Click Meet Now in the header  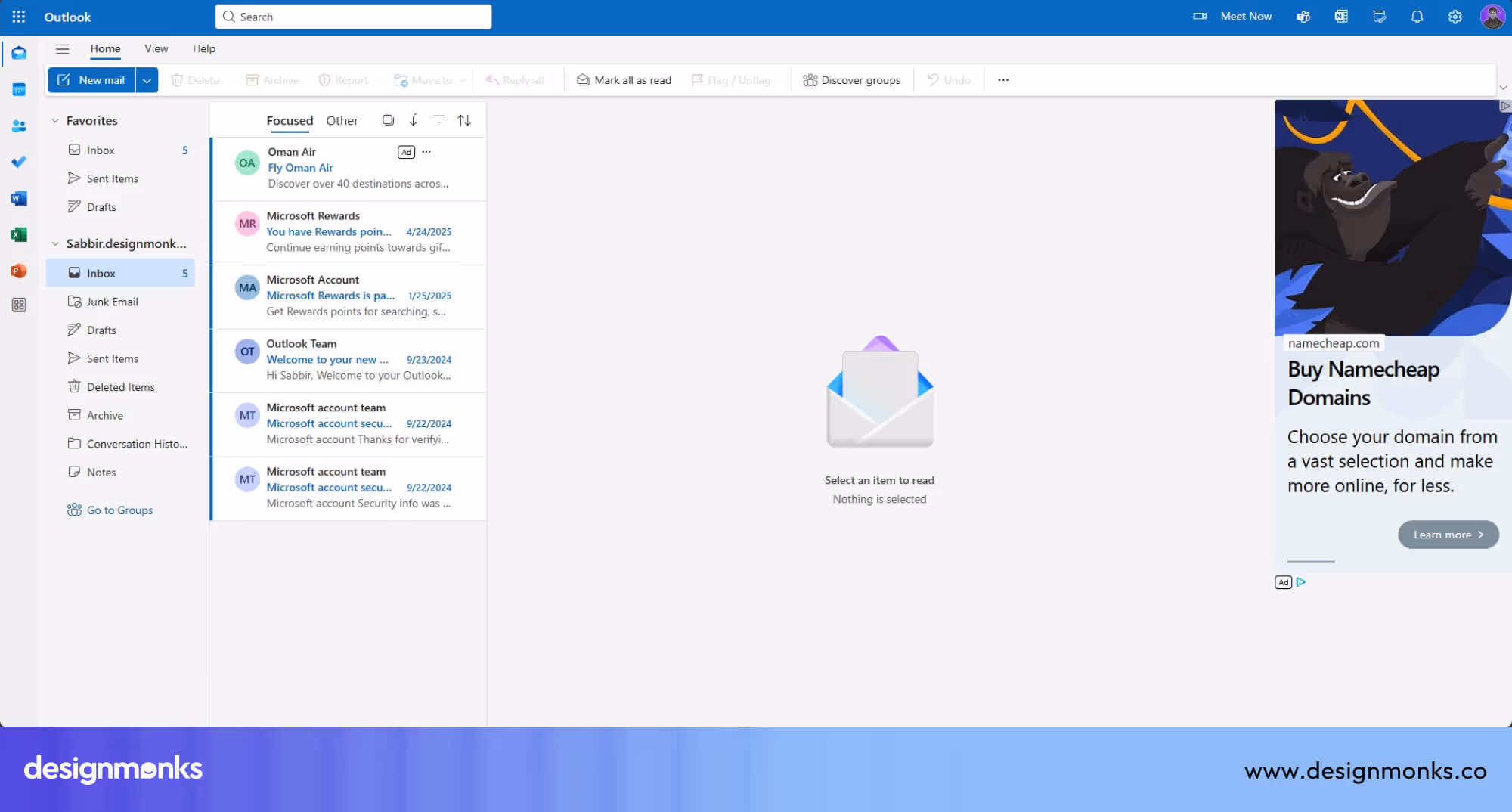[1233, 17]
